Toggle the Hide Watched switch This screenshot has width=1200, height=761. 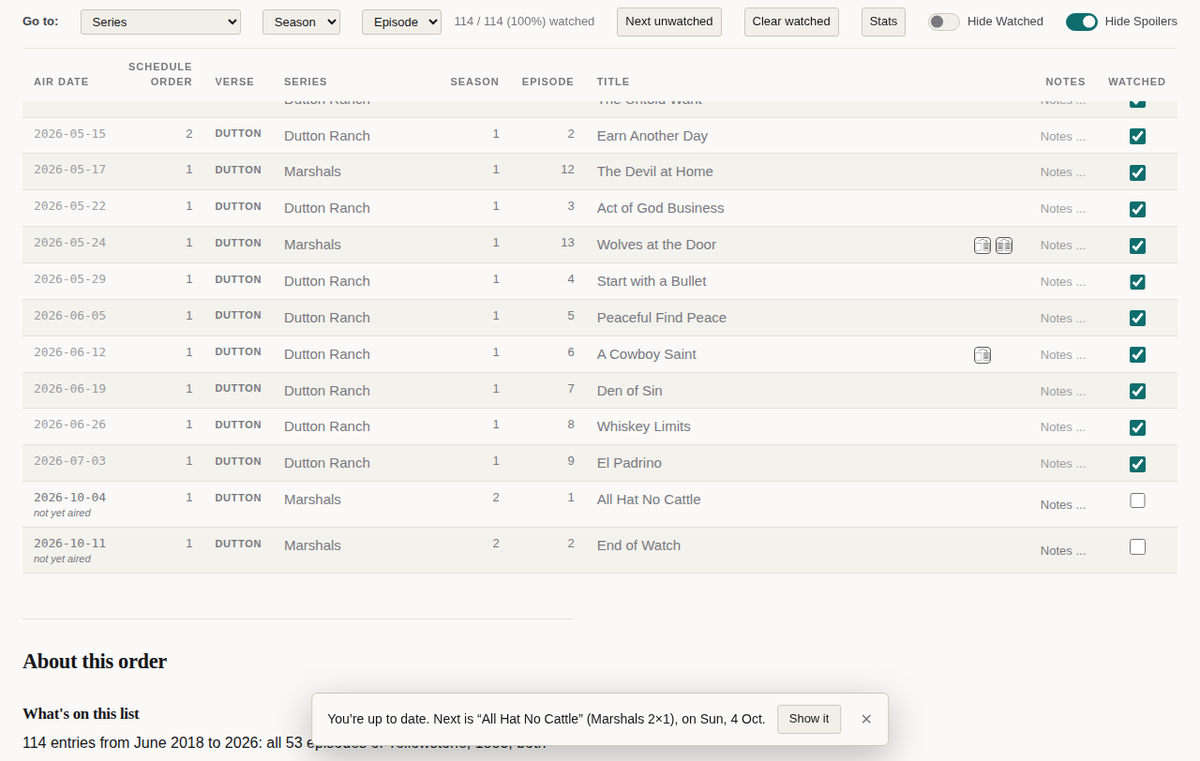944,22
